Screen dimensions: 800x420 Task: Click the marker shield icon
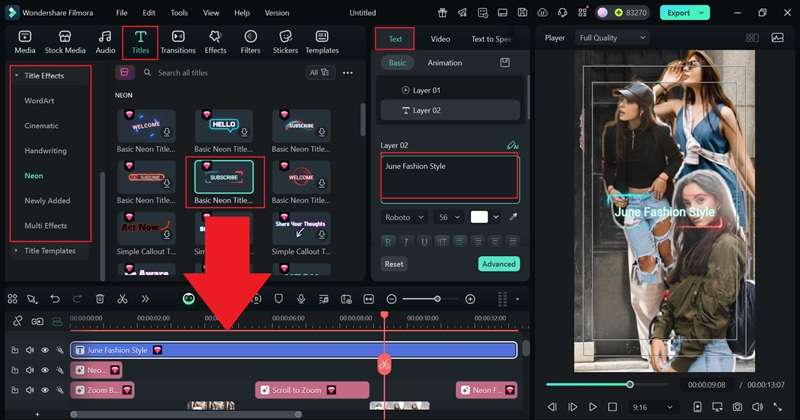coord(279,299)
